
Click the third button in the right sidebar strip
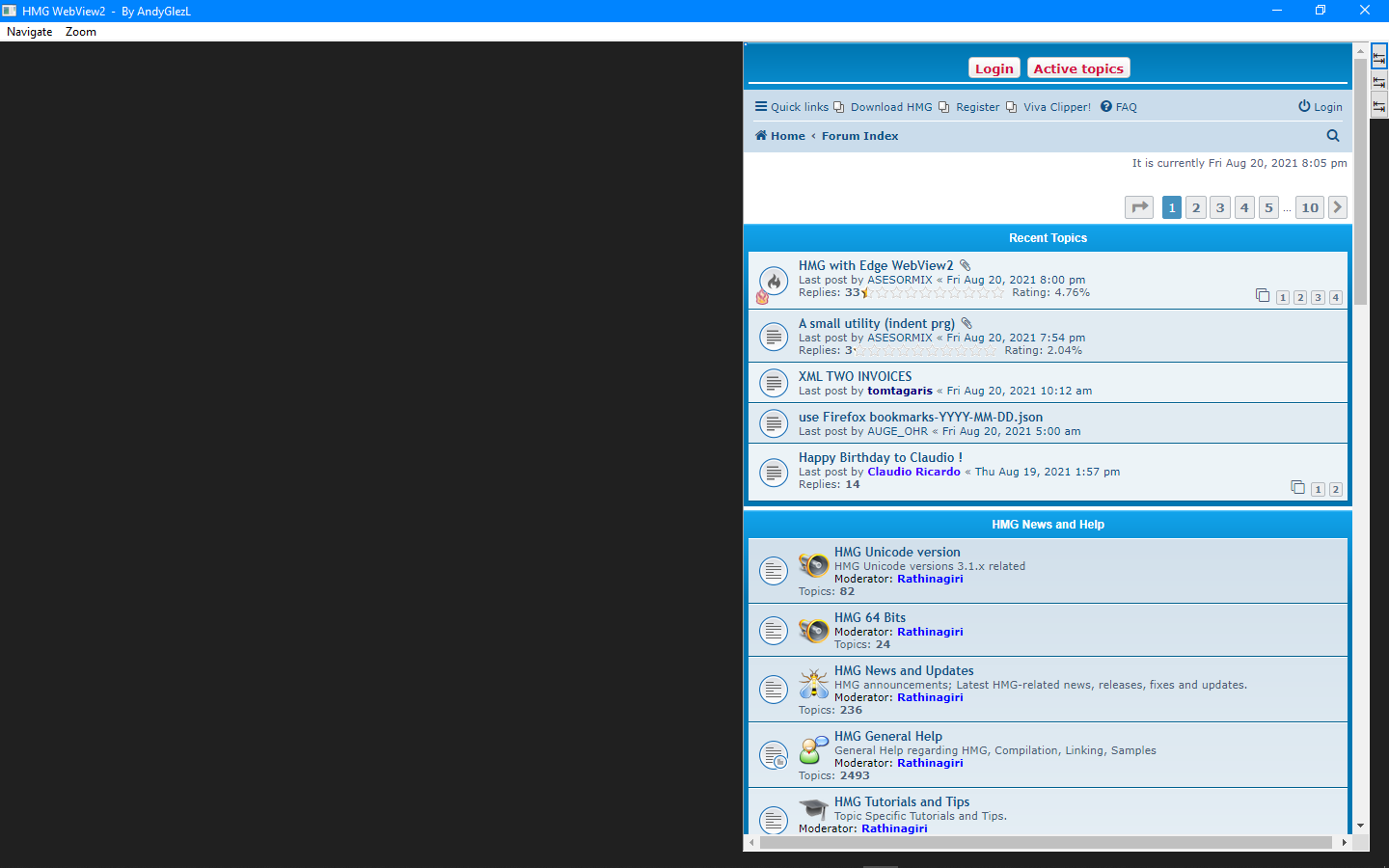pyautogui.click(x=1379, y=106)
